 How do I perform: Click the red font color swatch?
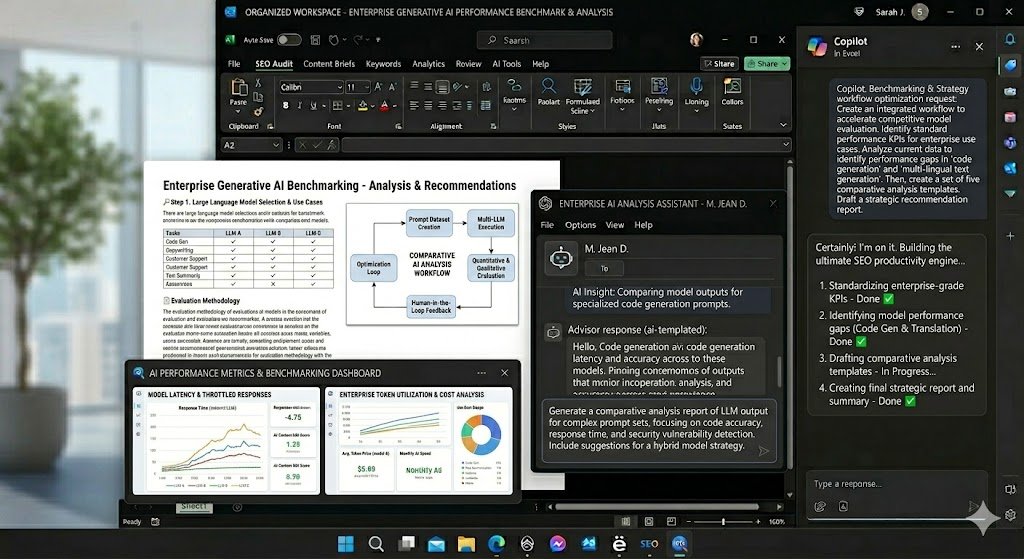point(385,105)
